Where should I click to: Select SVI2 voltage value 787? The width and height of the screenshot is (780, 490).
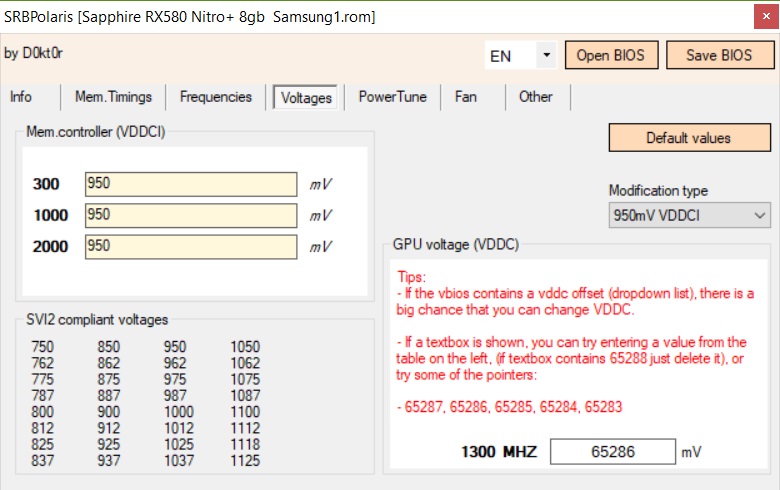[x=42, y=395]
